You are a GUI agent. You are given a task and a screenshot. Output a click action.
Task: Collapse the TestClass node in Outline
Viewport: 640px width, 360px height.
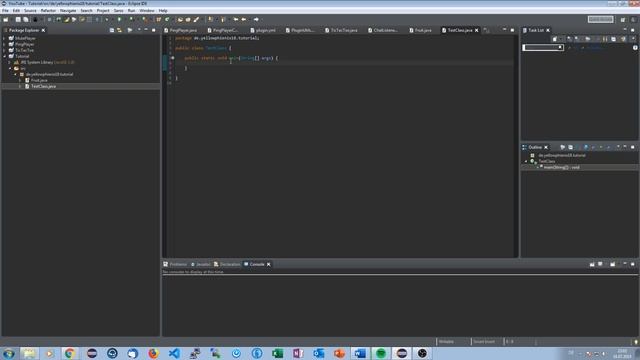527,162
